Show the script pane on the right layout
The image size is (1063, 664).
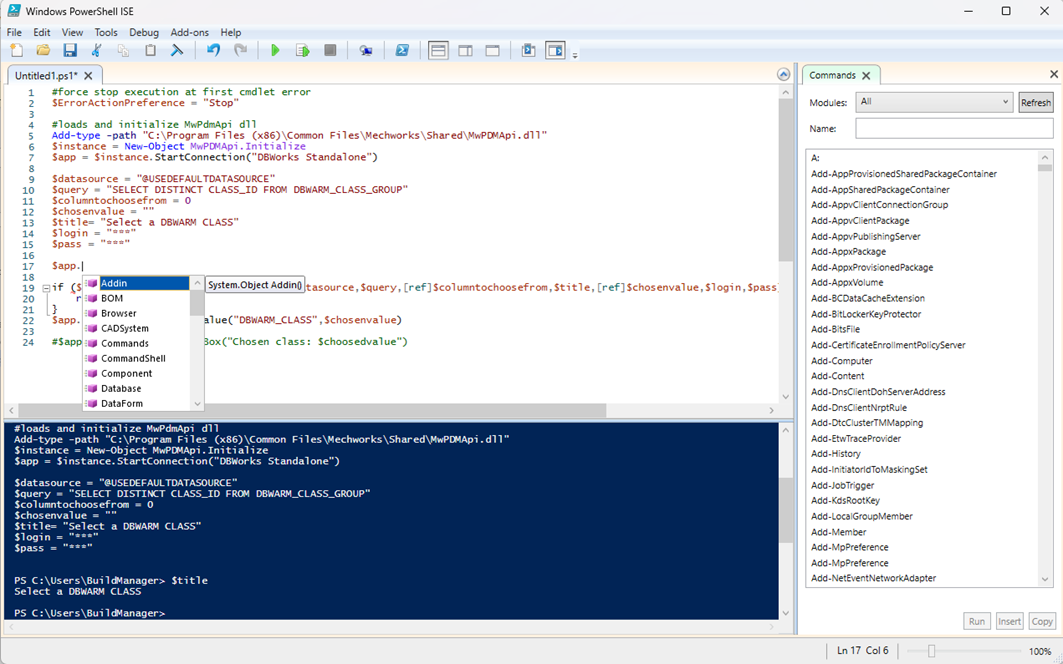[x=466, y=51]
